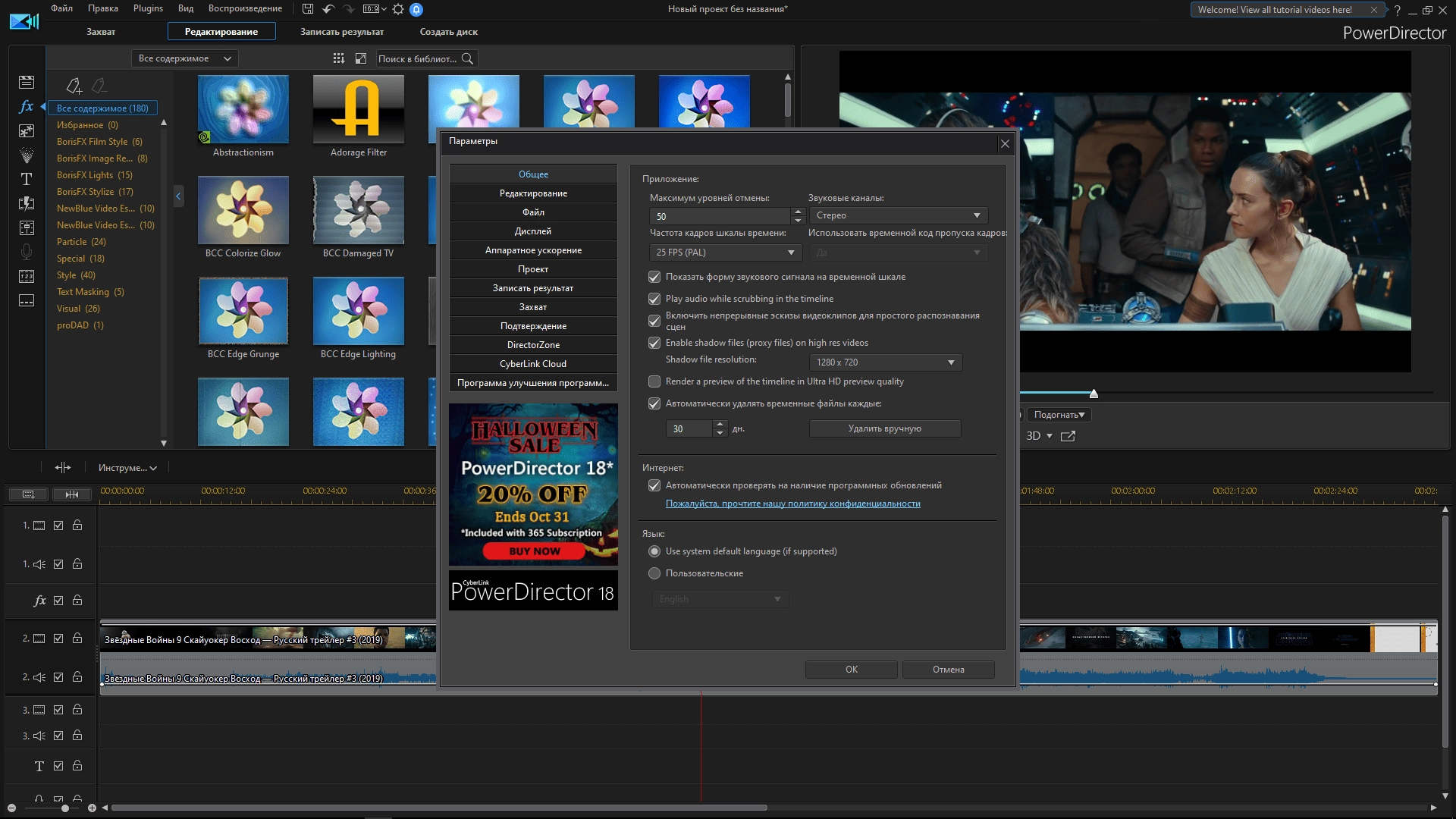Open Инструме... tools dropdown

coord(127,468)
